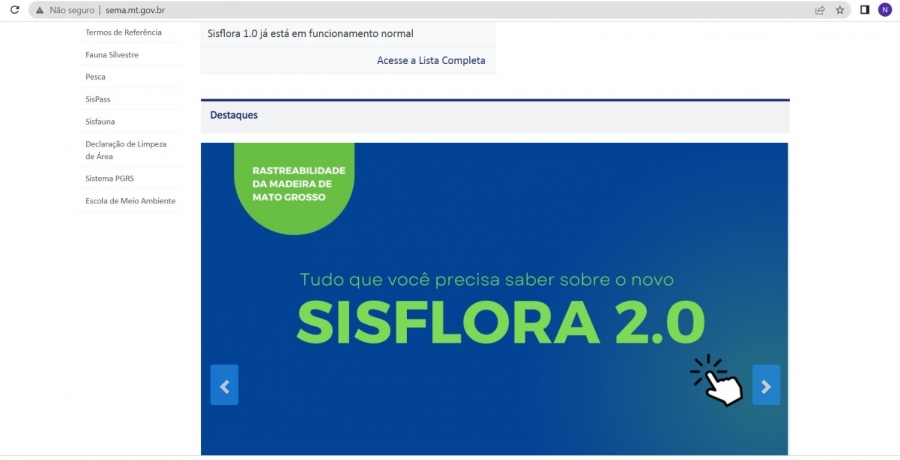Reload the page with the refresh icon
This screenshot has width=900, height=460.
[x=15, y=10]
